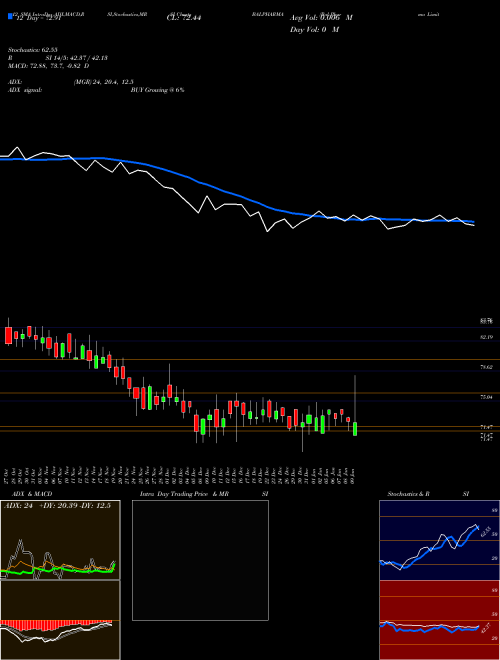This screenshot has width=500, height=660.
Task: Click the 'BUY Growing @ 6%' signal text
Action: click(157, 90)
